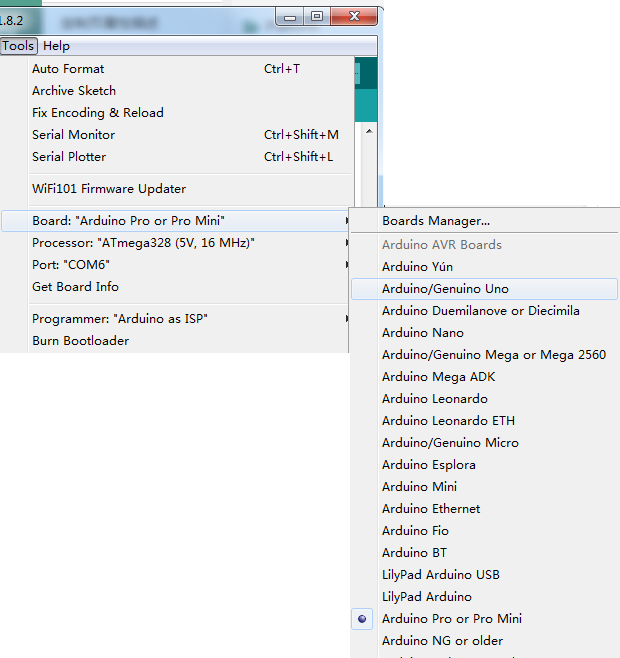Select Fix Encoding & Reload
Image resolution: width=620 pixels, height=658 pixels.
[175, 112]
